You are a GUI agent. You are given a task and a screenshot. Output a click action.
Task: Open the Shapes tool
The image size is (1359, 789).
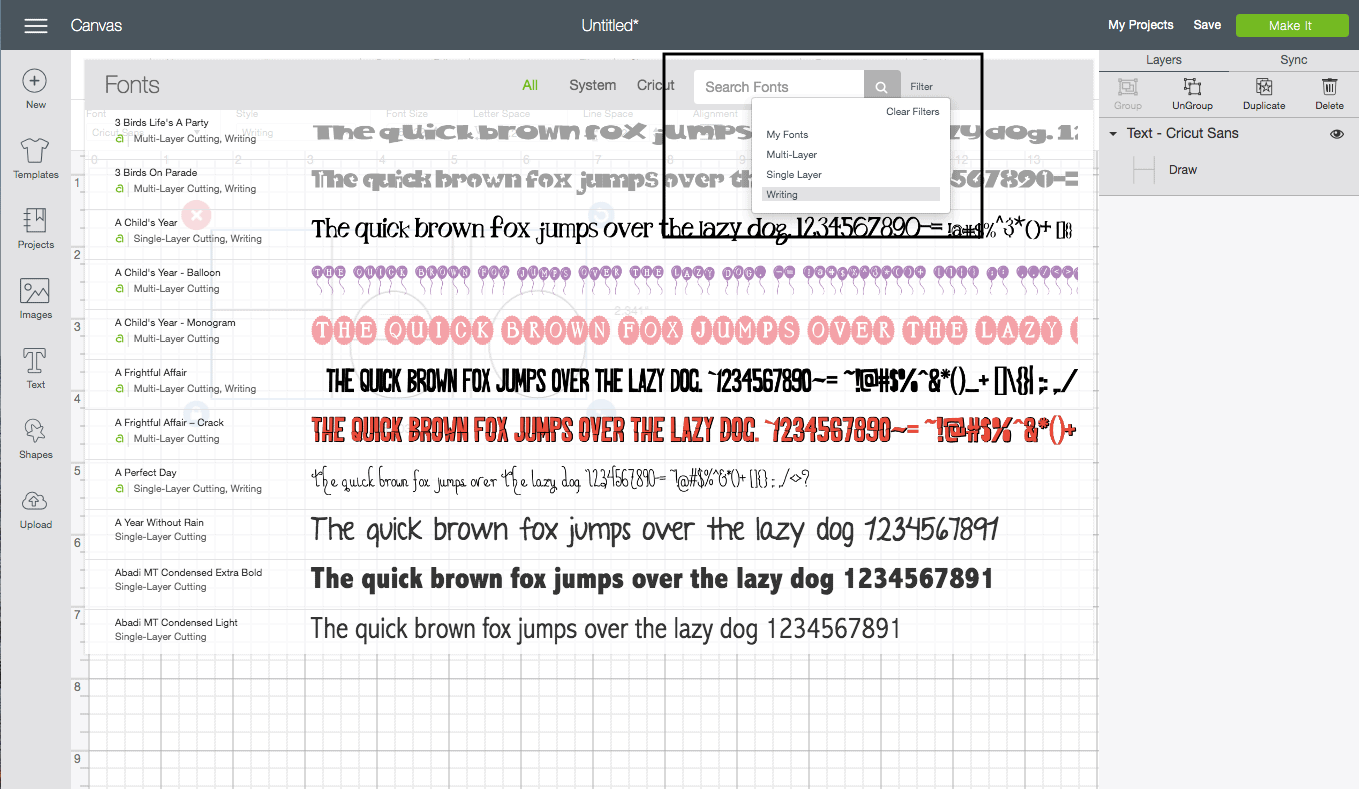click(x=35, y=432)
